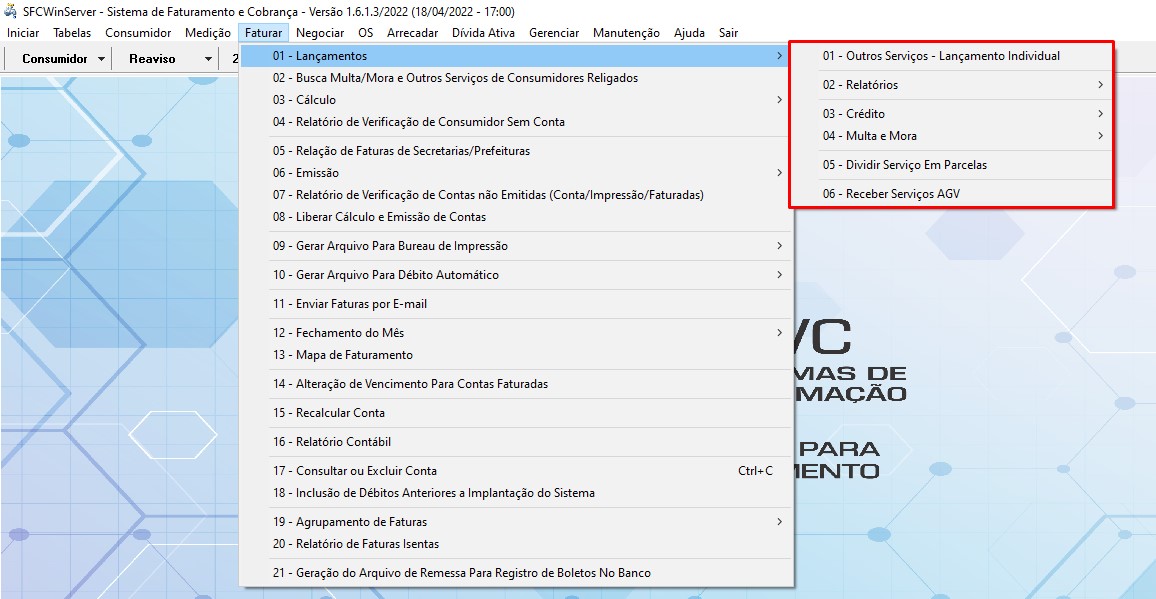Click the Reaviso toolbar button
Viewport: 1156px width, 599px height.
[152, 59]
